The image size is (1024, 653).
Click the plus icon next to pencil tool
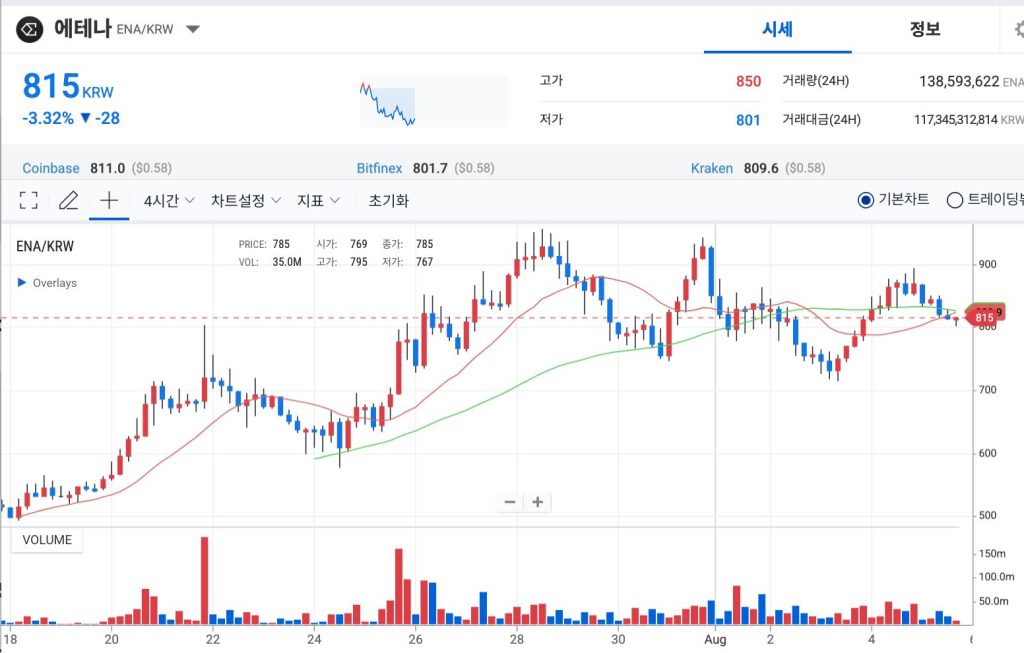tap(107, 200)
